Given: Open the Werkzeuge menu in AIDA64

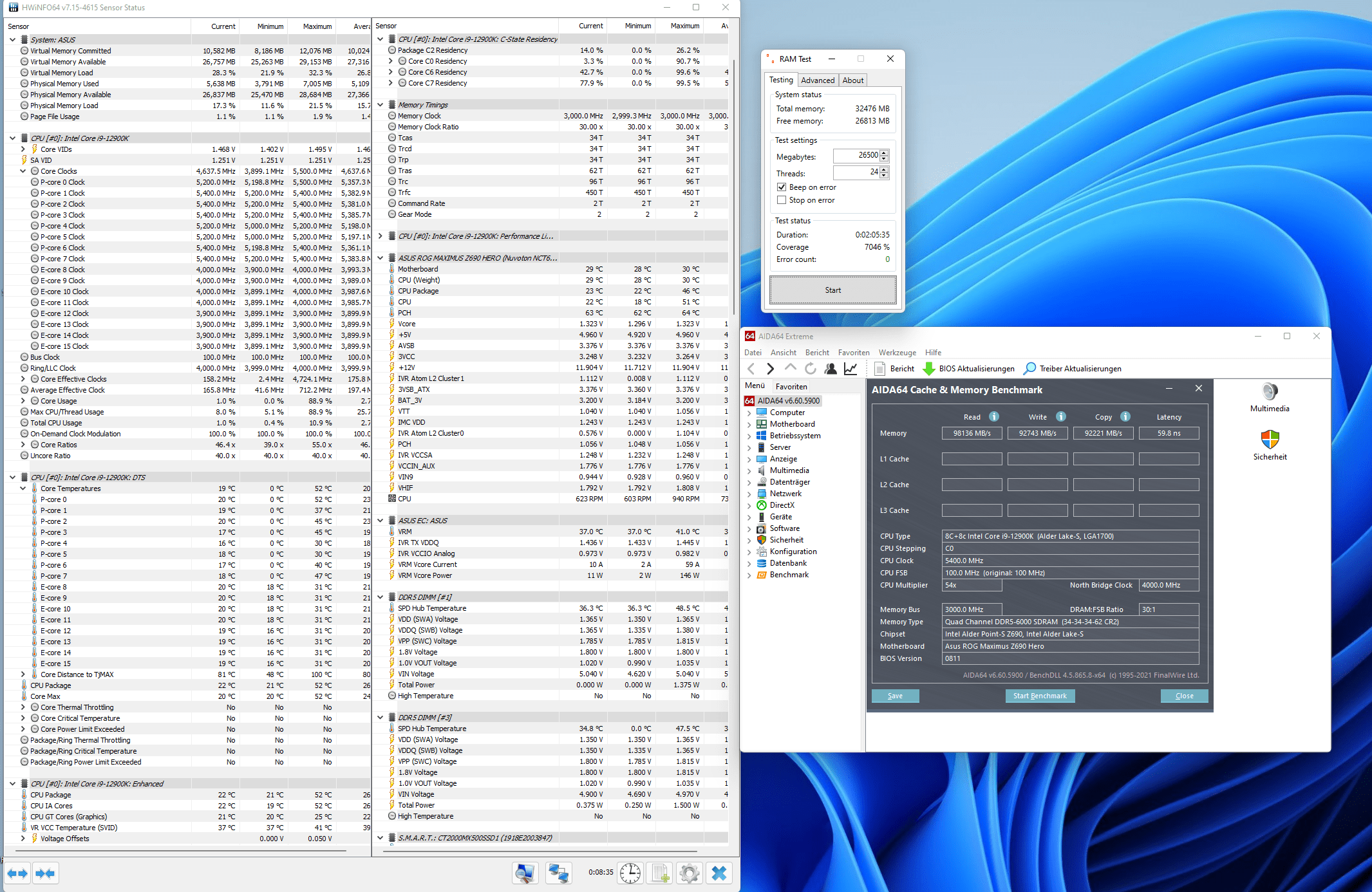Looking at the screenshot, I should [x=897, y=353].
